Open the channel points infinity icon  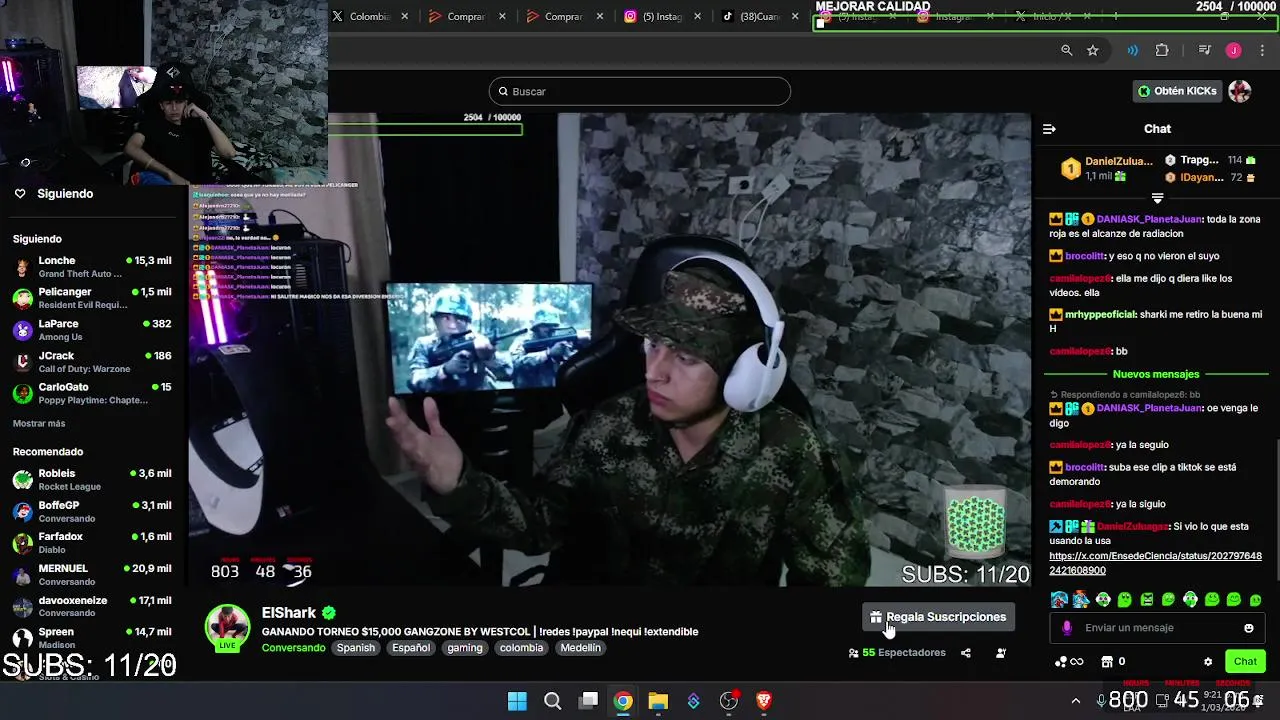coord(1069,661)
